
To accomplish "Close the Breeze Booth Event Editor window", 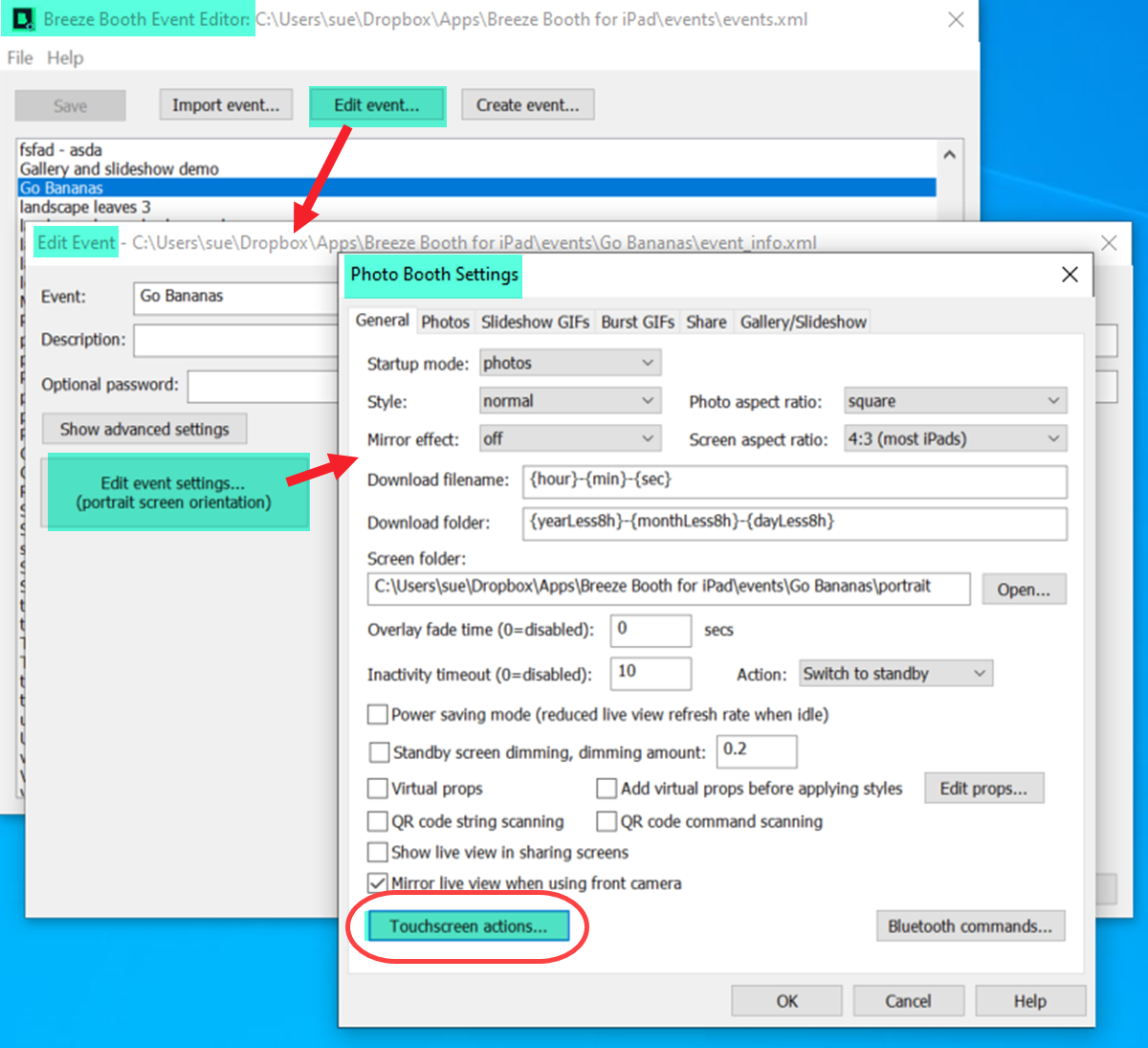I will point(956,19).
